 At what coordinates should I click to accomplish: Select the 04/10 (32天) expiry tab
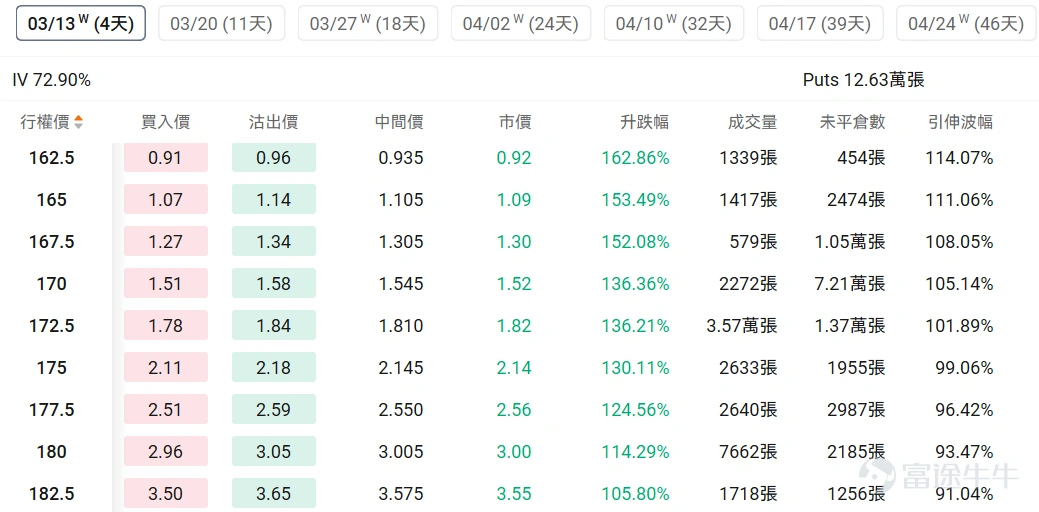(674, 24)
